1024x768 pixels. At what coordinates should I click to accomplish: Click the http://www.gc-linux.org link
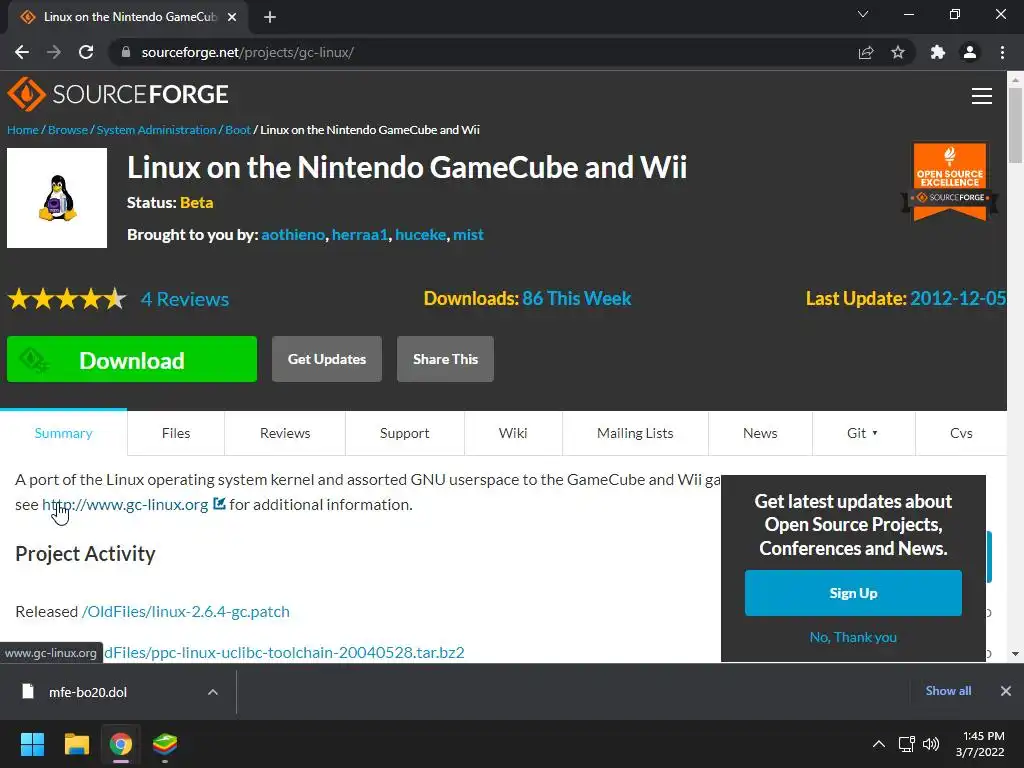click(x=125, y=504)
